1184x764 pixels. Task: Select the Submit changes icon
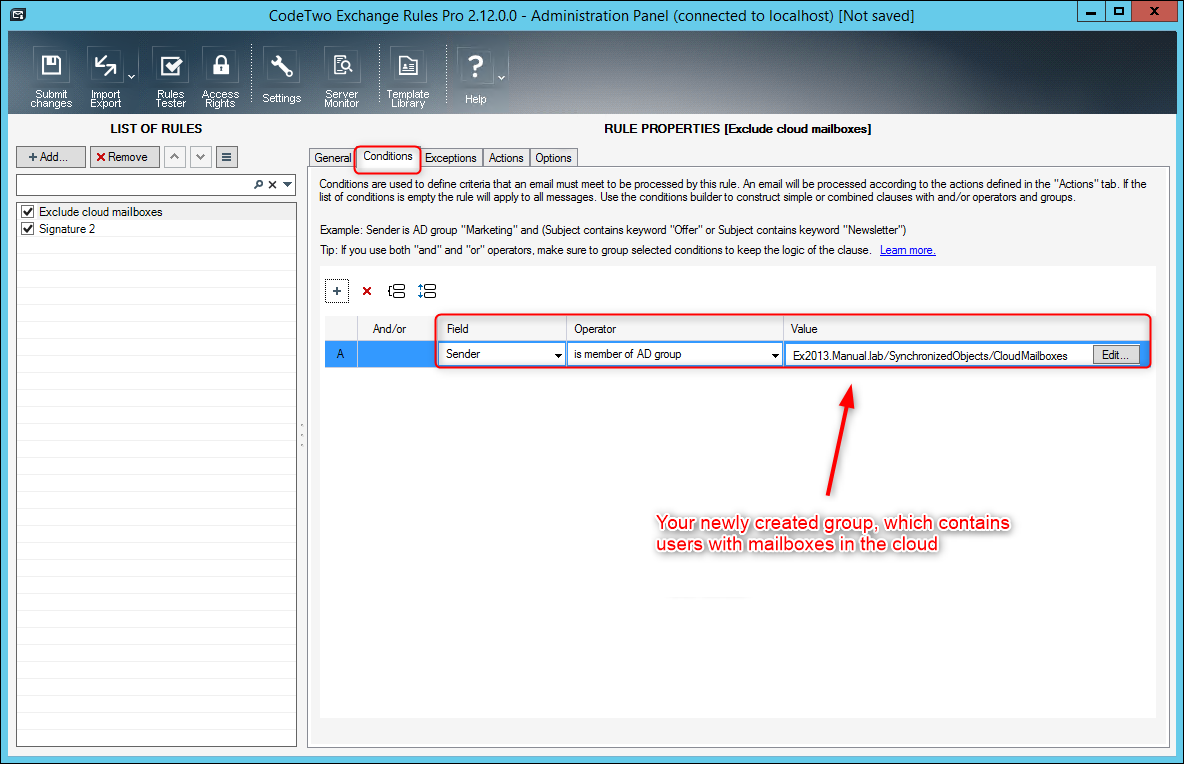coord(50,66)
